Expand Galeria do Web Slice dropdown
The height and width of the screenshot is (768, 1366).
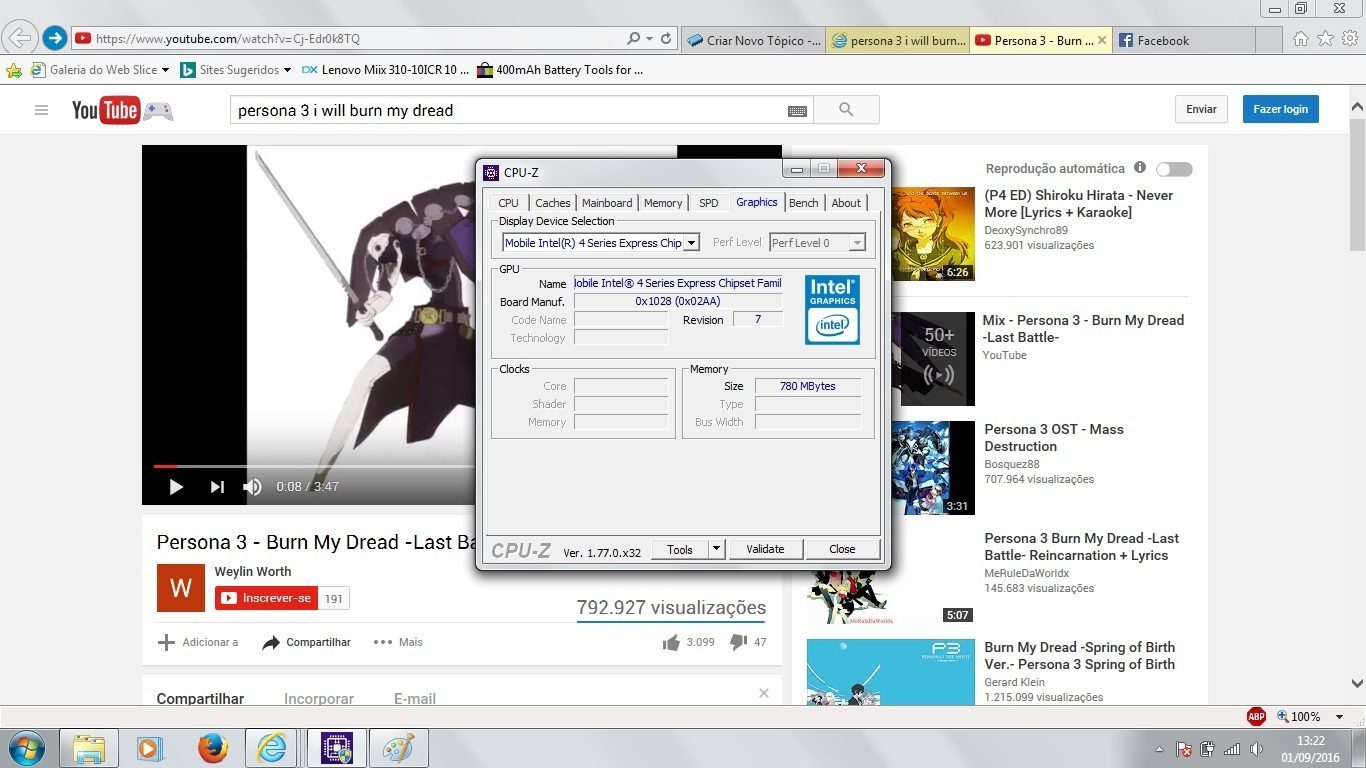tap(166, 70)
